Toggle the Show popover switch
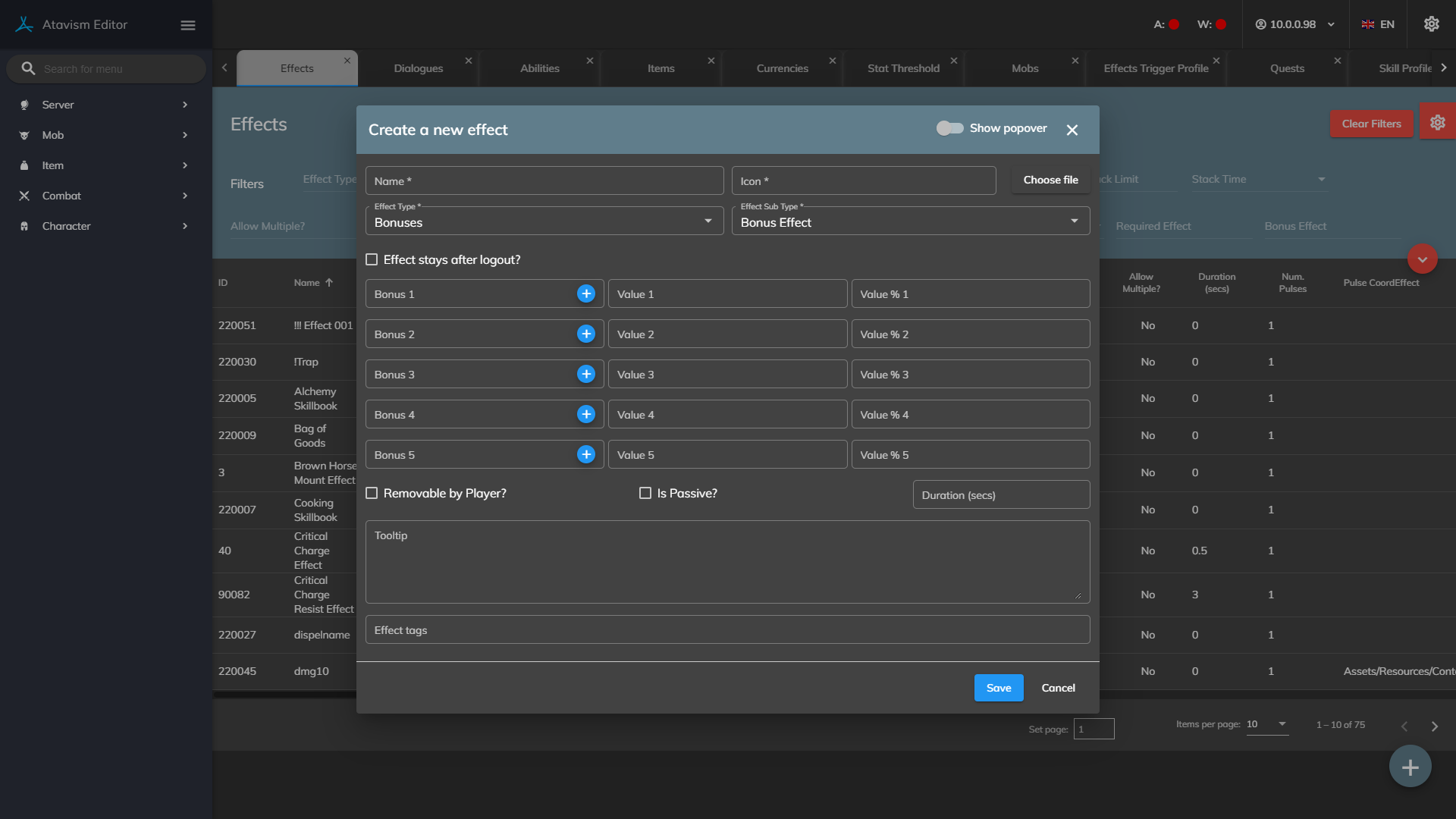Image resolution: width=1456 pixels, height=819 pixels. click(949, 128)
